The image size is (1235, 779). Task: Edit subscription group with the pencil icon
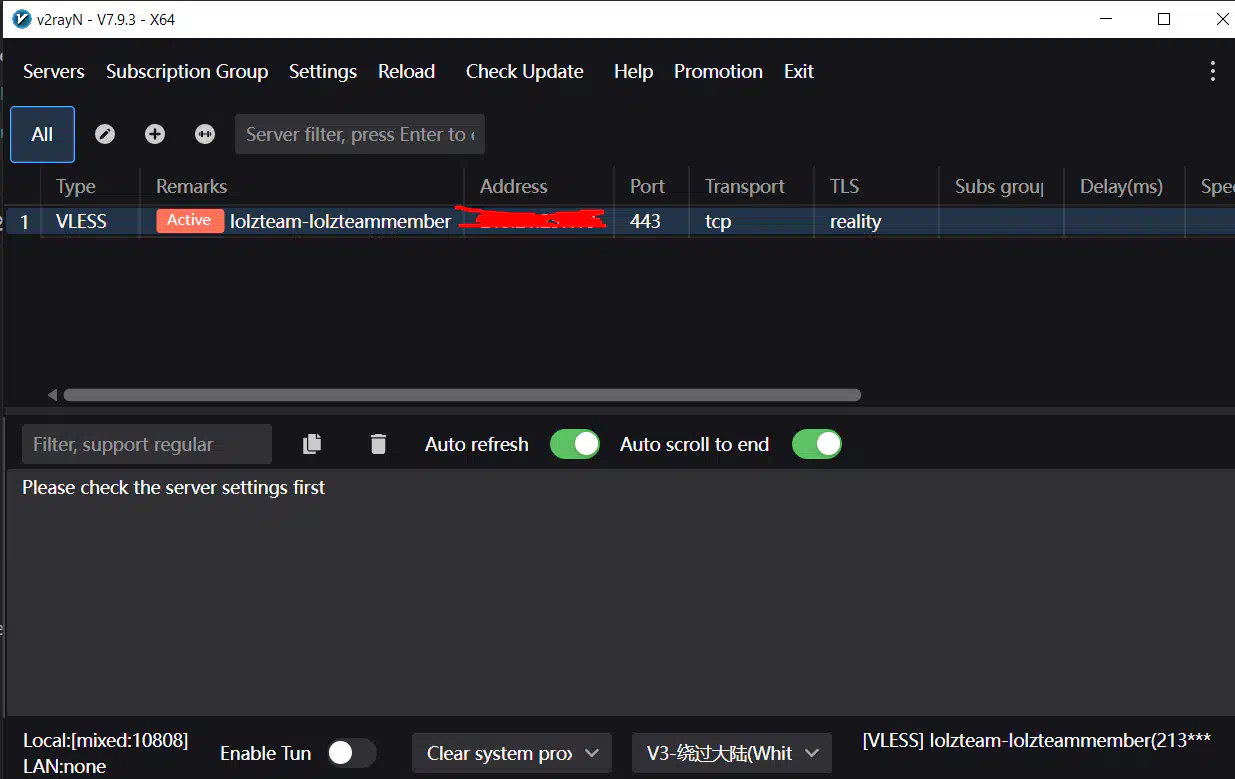(x=105, y=134)
